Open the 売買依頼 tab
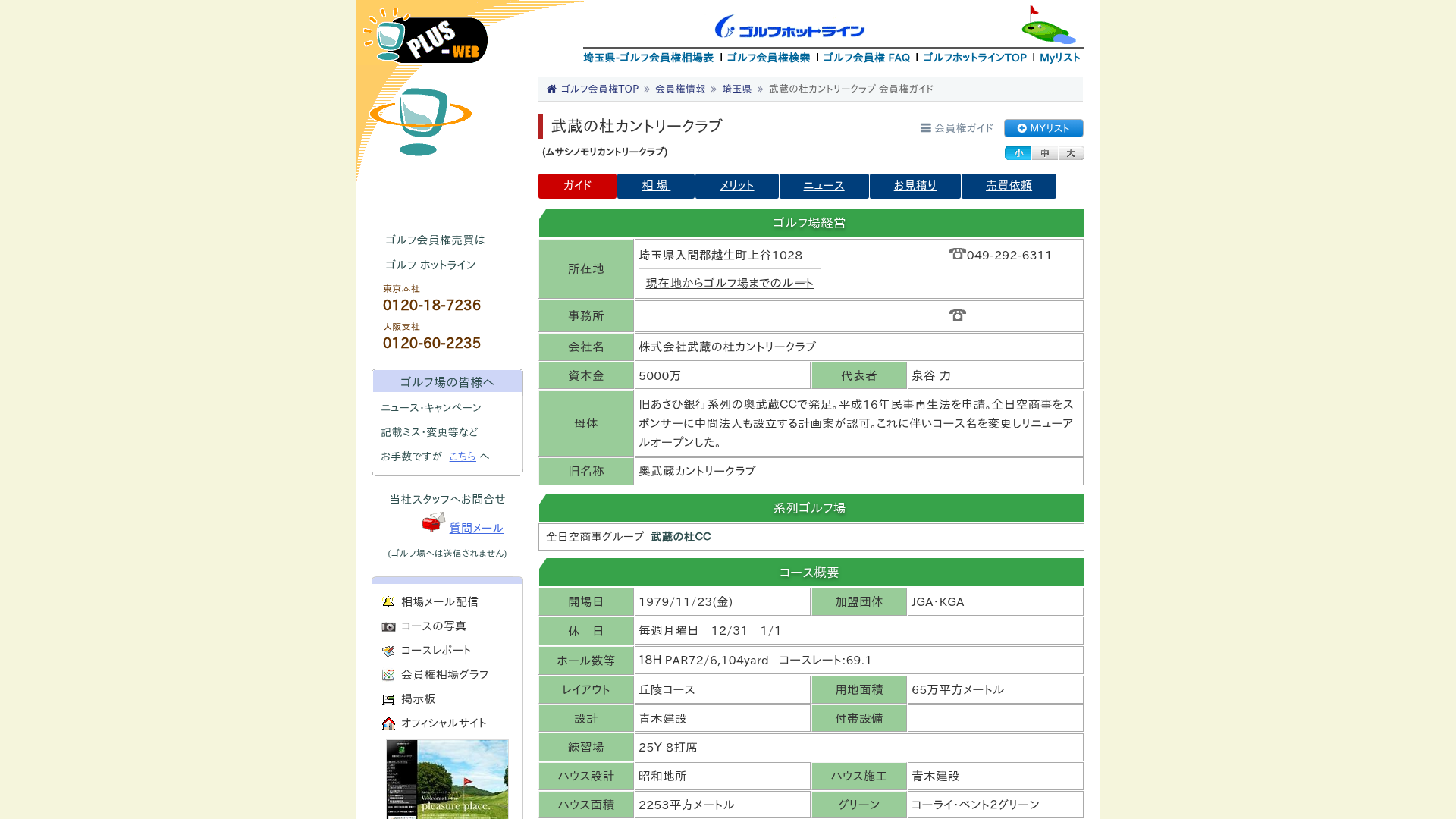 coord(1009,186)
